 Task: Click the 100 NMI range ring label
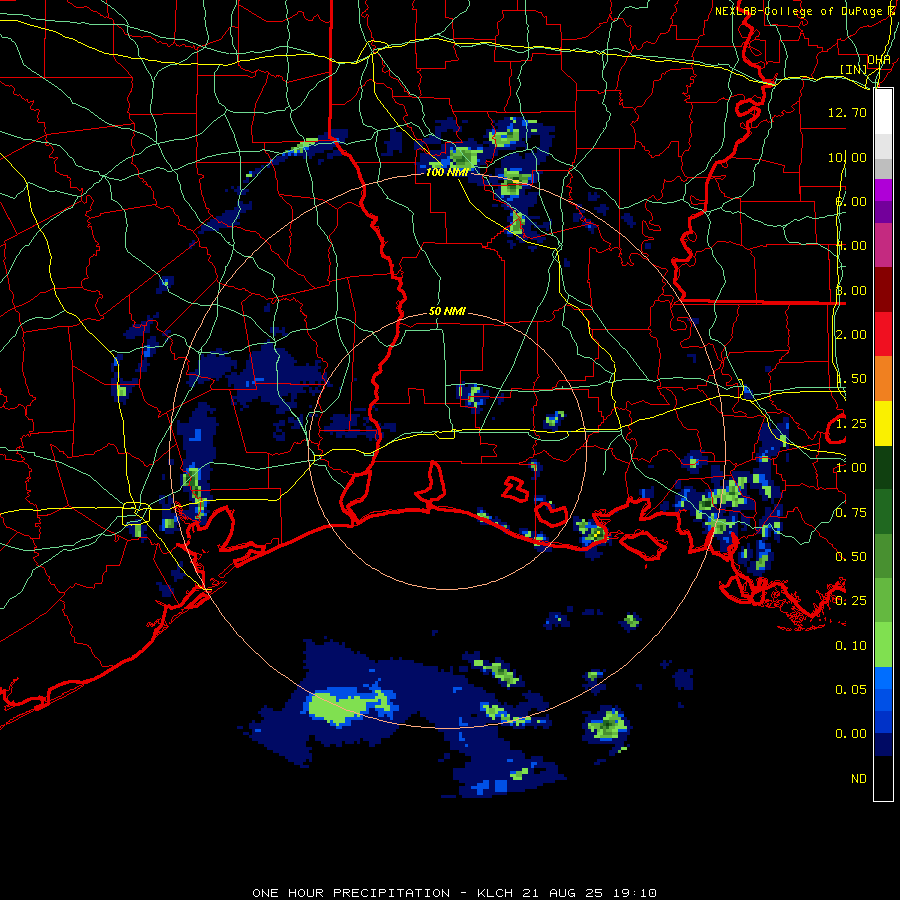pyautogui.click(x=447, y=172)
